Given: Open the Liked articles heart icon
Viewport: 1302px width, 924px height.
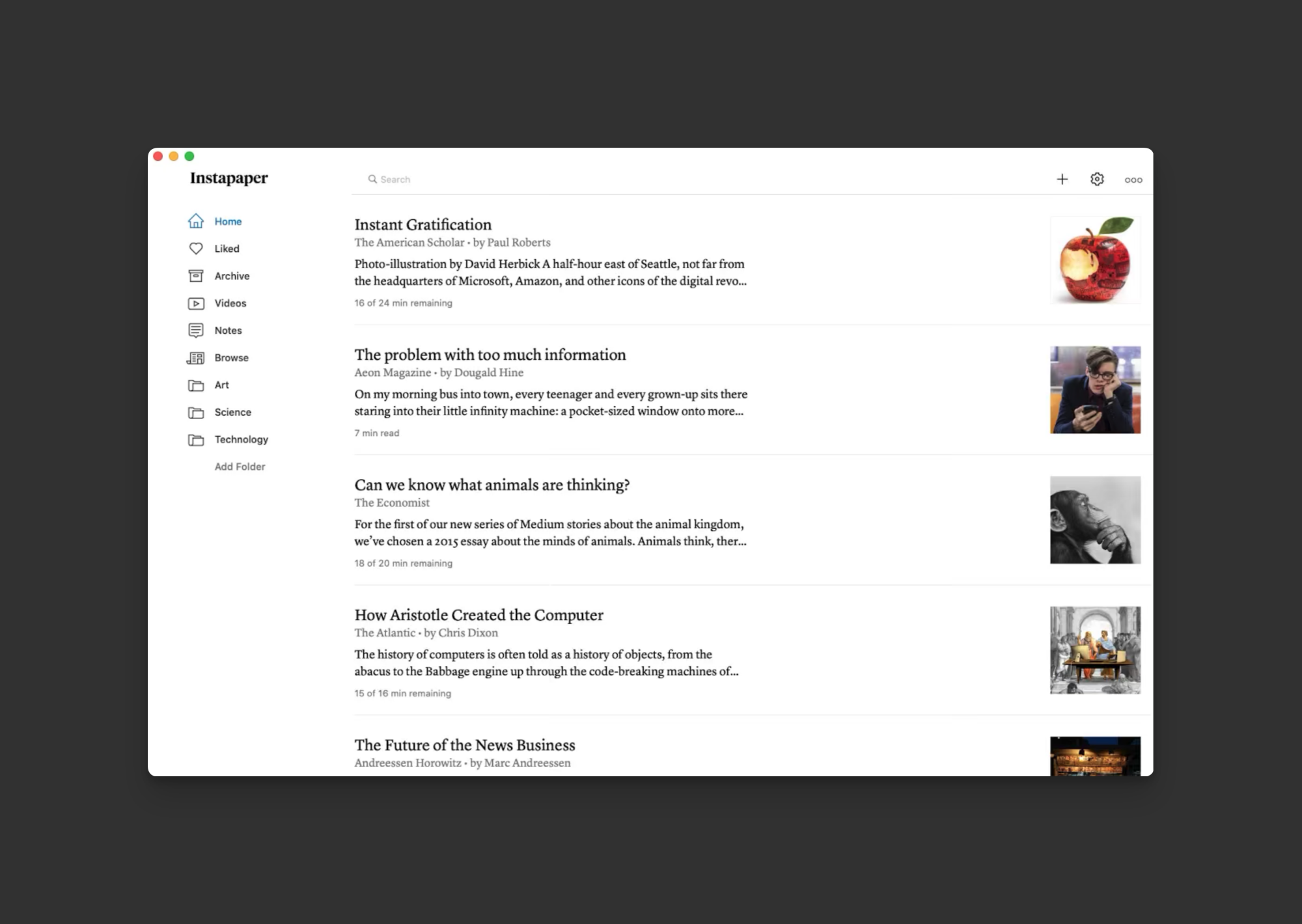Looking at the screenshot, I should (x=196, y=249).
